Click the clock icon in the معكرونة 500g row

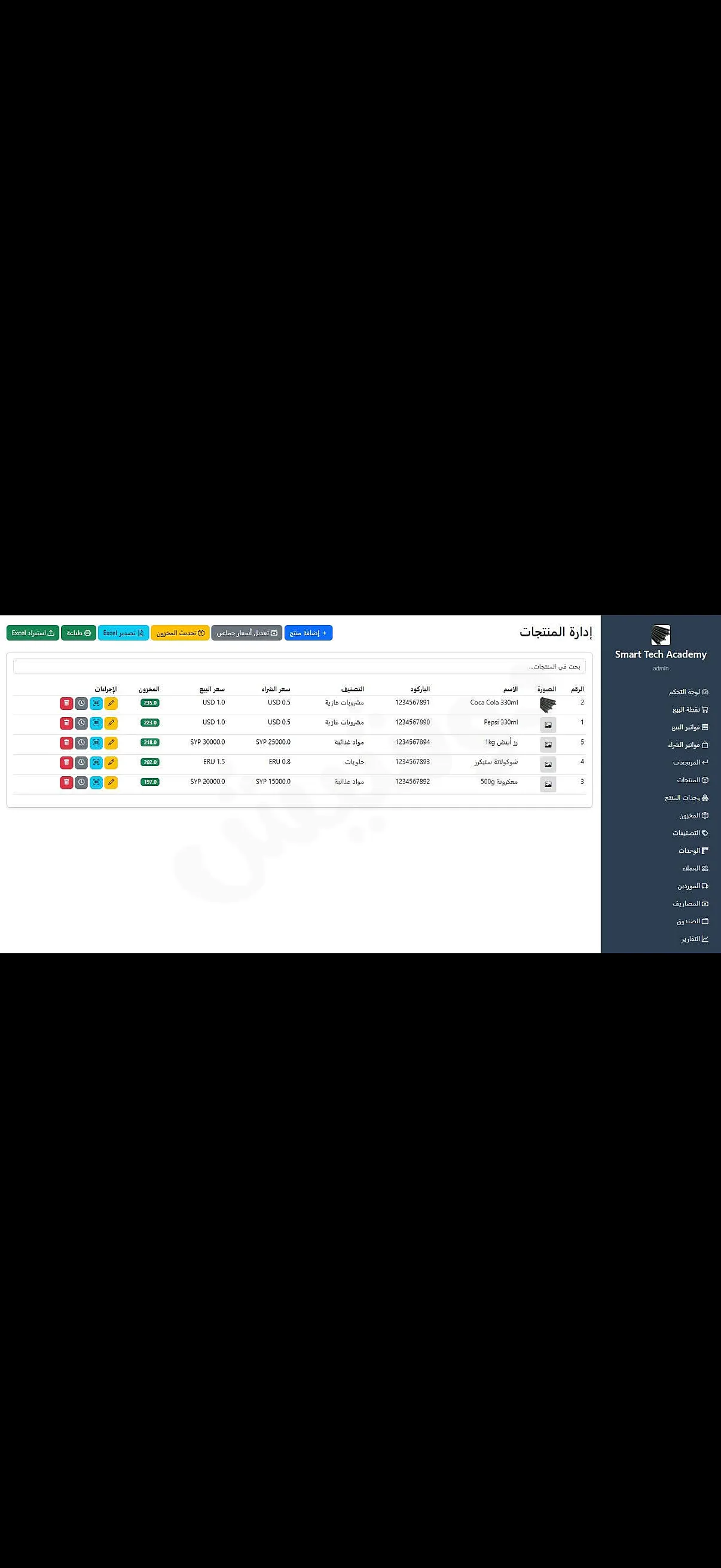[x=81, y=782]
